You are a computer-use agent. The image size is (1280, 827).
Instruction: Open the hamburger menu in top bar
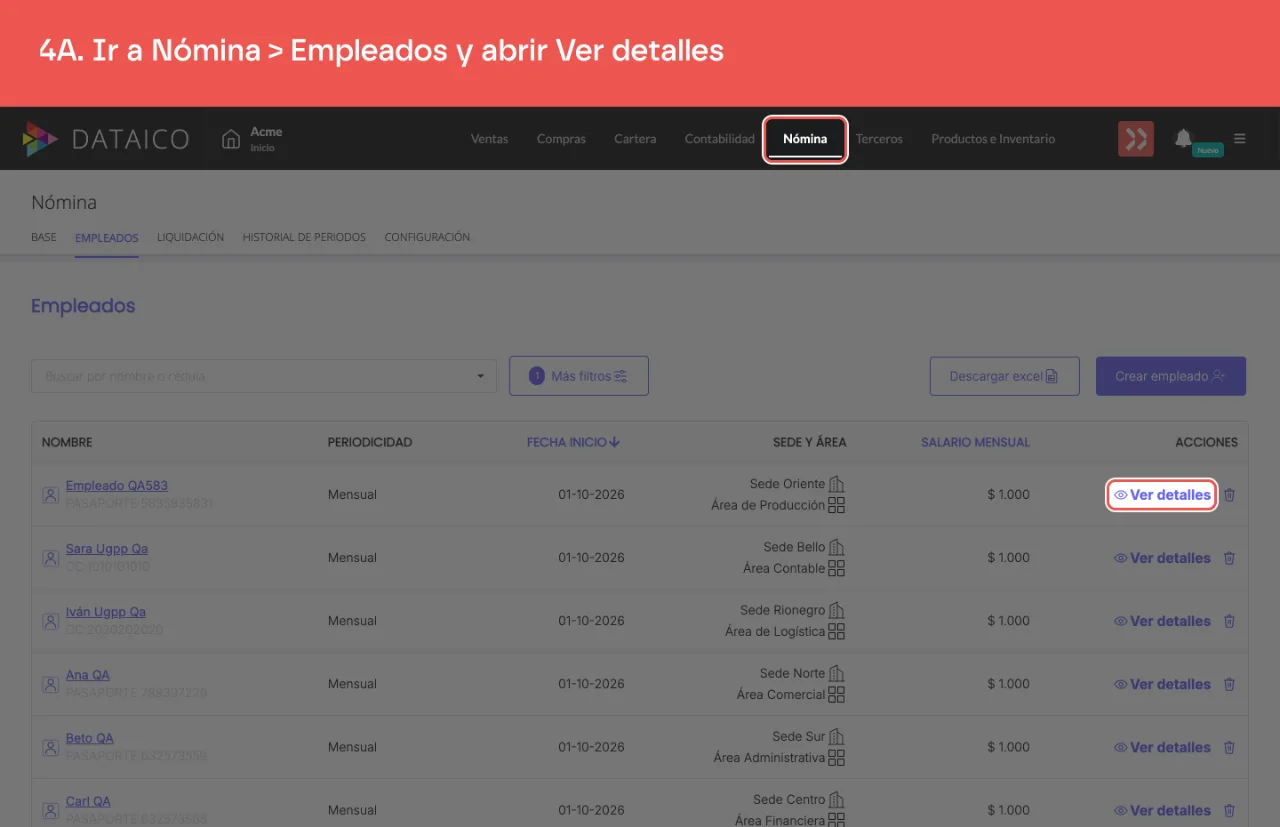click(1240, 139)
